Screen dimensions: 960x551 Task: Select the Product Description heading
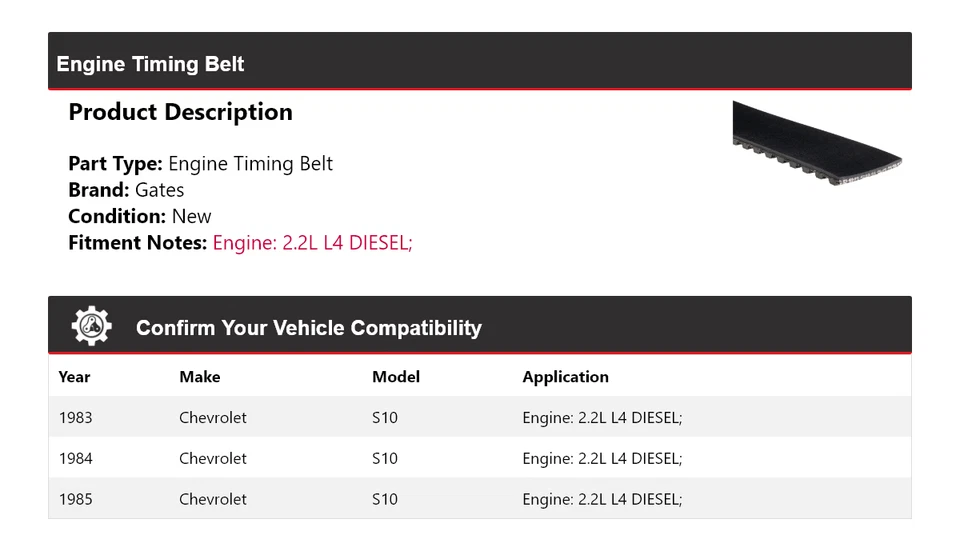point(180,112)
